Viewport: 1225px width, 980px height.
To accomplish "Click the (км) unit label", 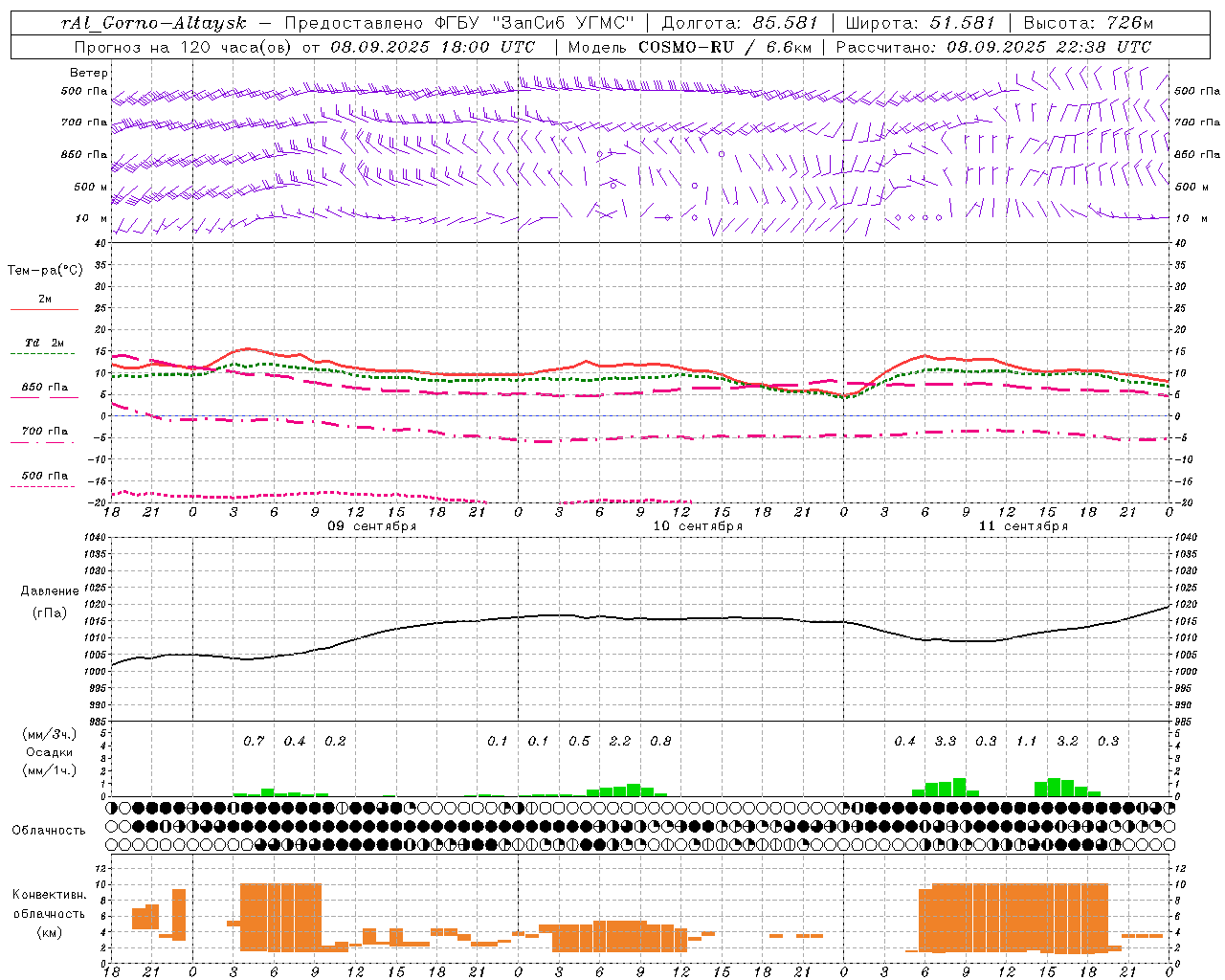I will 49,932.
